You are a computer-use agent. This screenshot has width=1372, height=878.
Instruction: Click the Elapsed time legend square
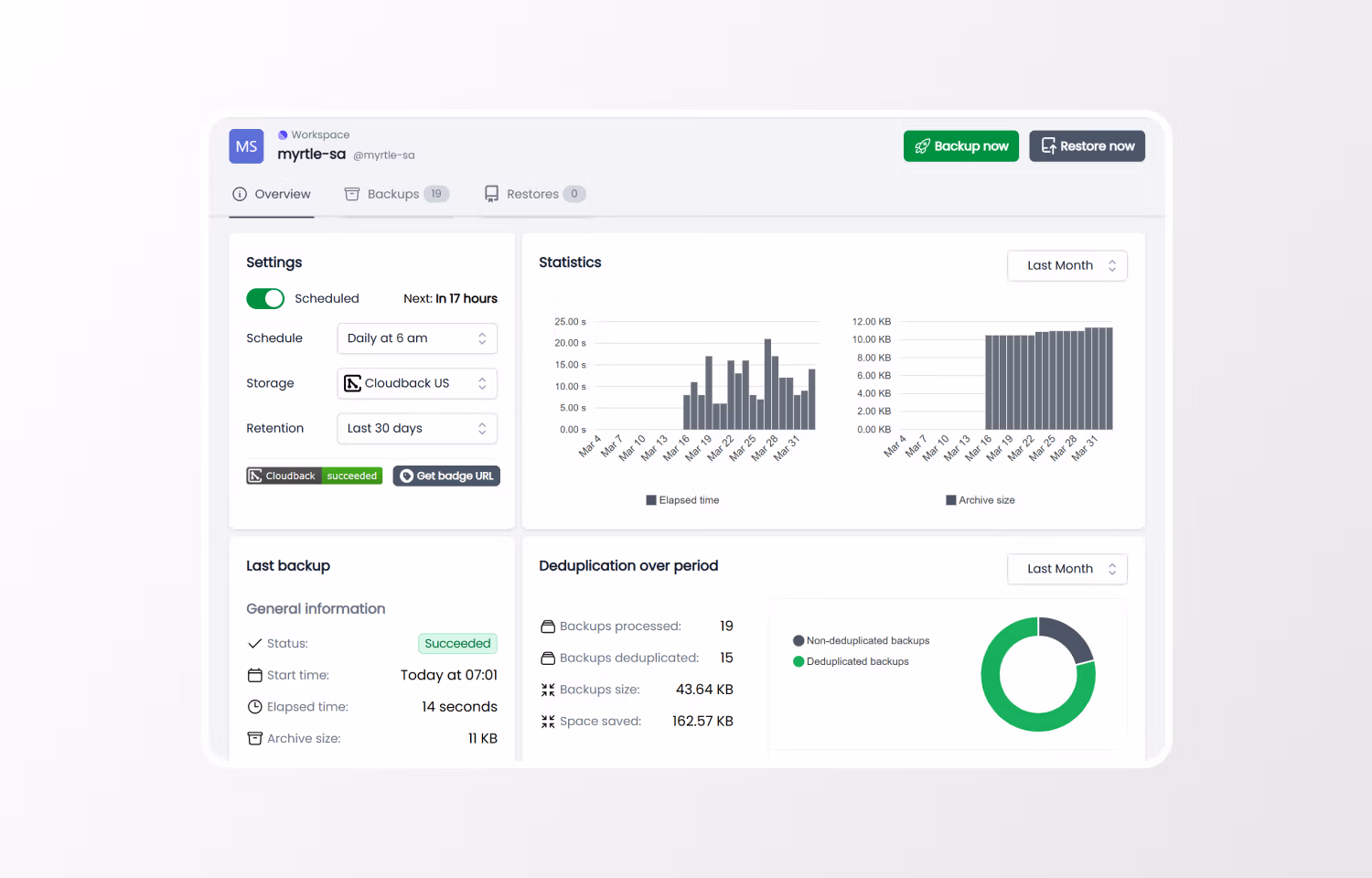pos(649,499)
